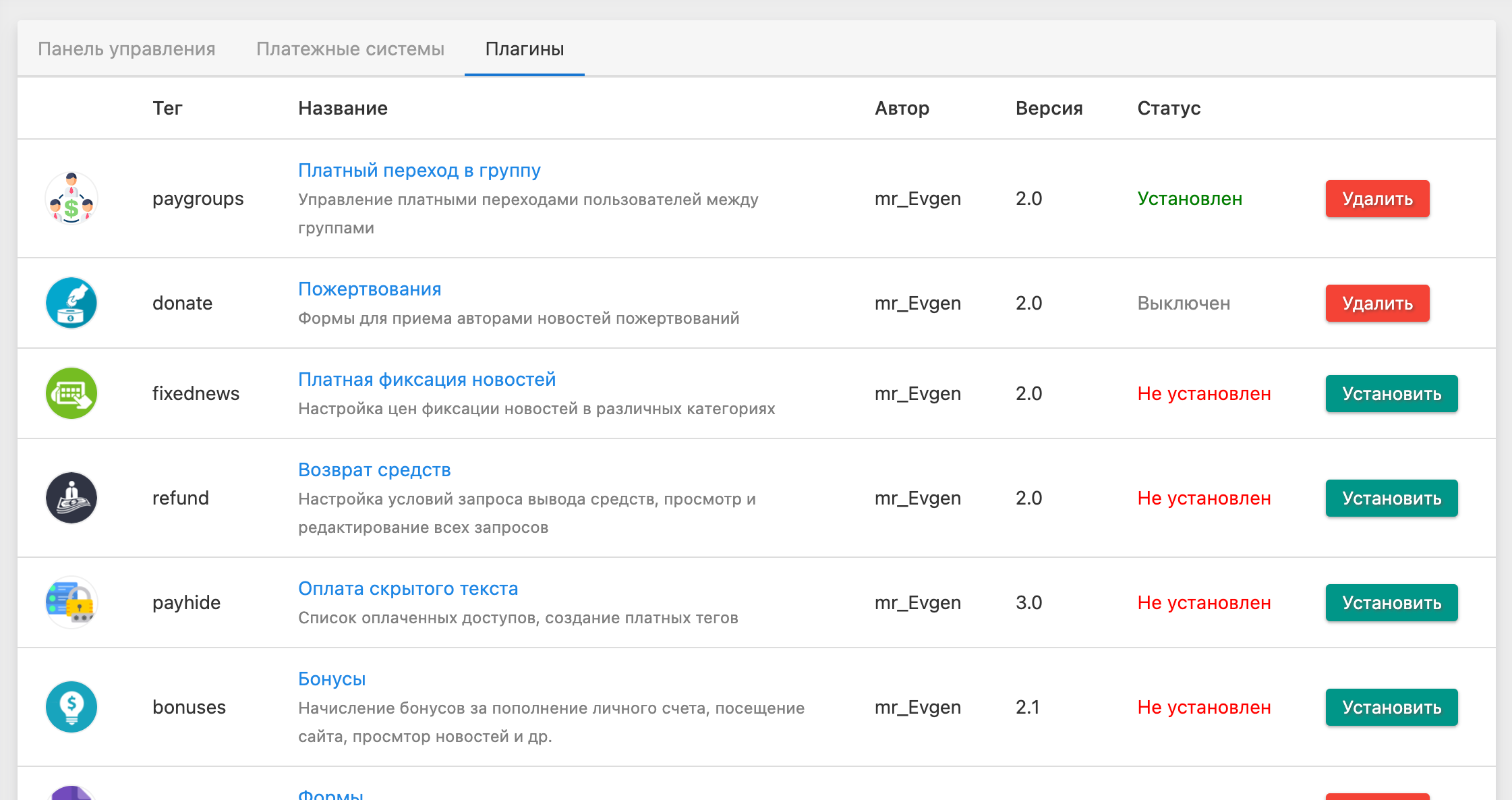
Task: Click the refund tag text
Action: (181, 498)
